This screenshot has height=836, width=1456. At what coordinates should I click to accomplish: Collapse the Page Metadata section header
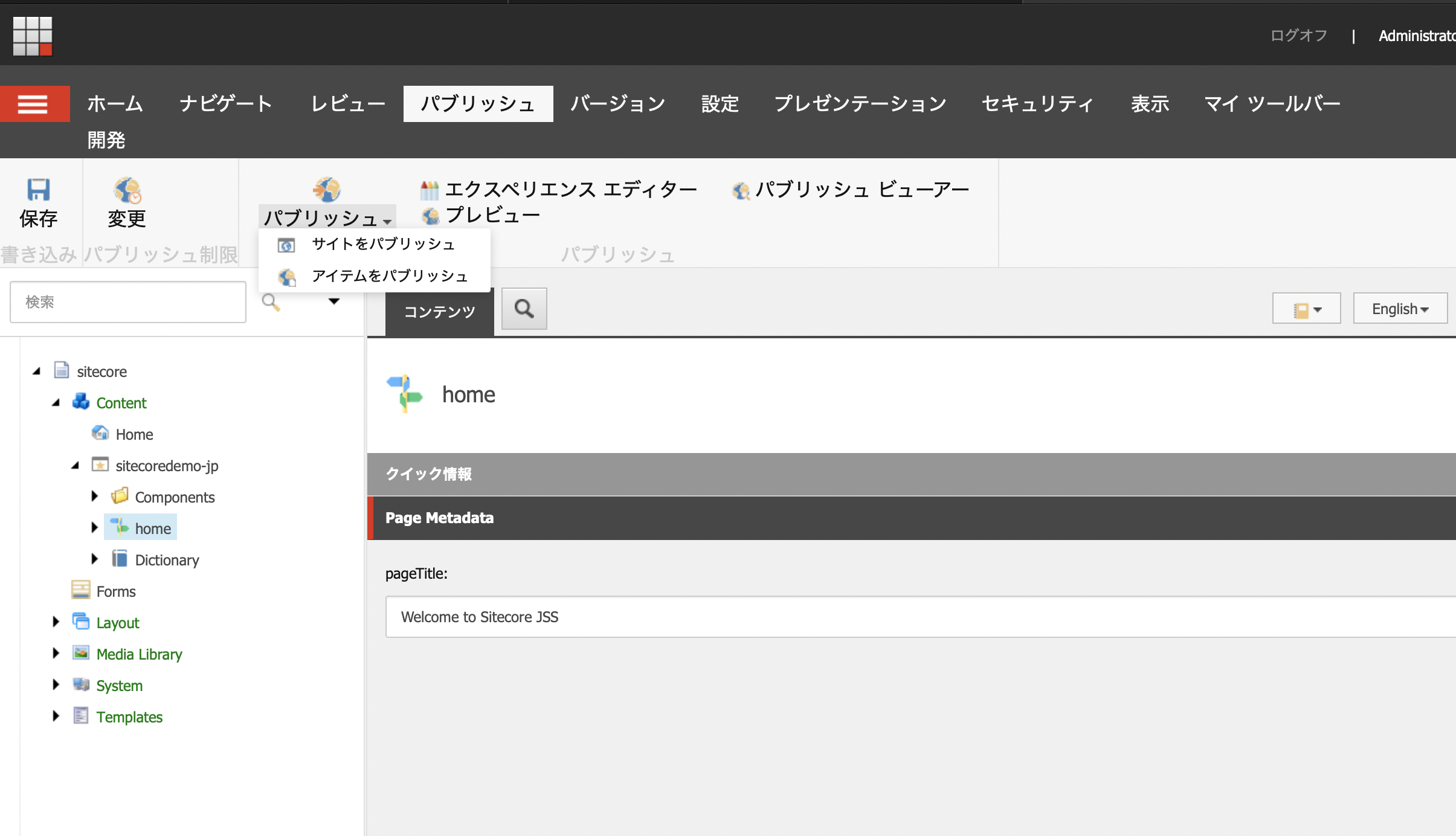coord(912,518)
